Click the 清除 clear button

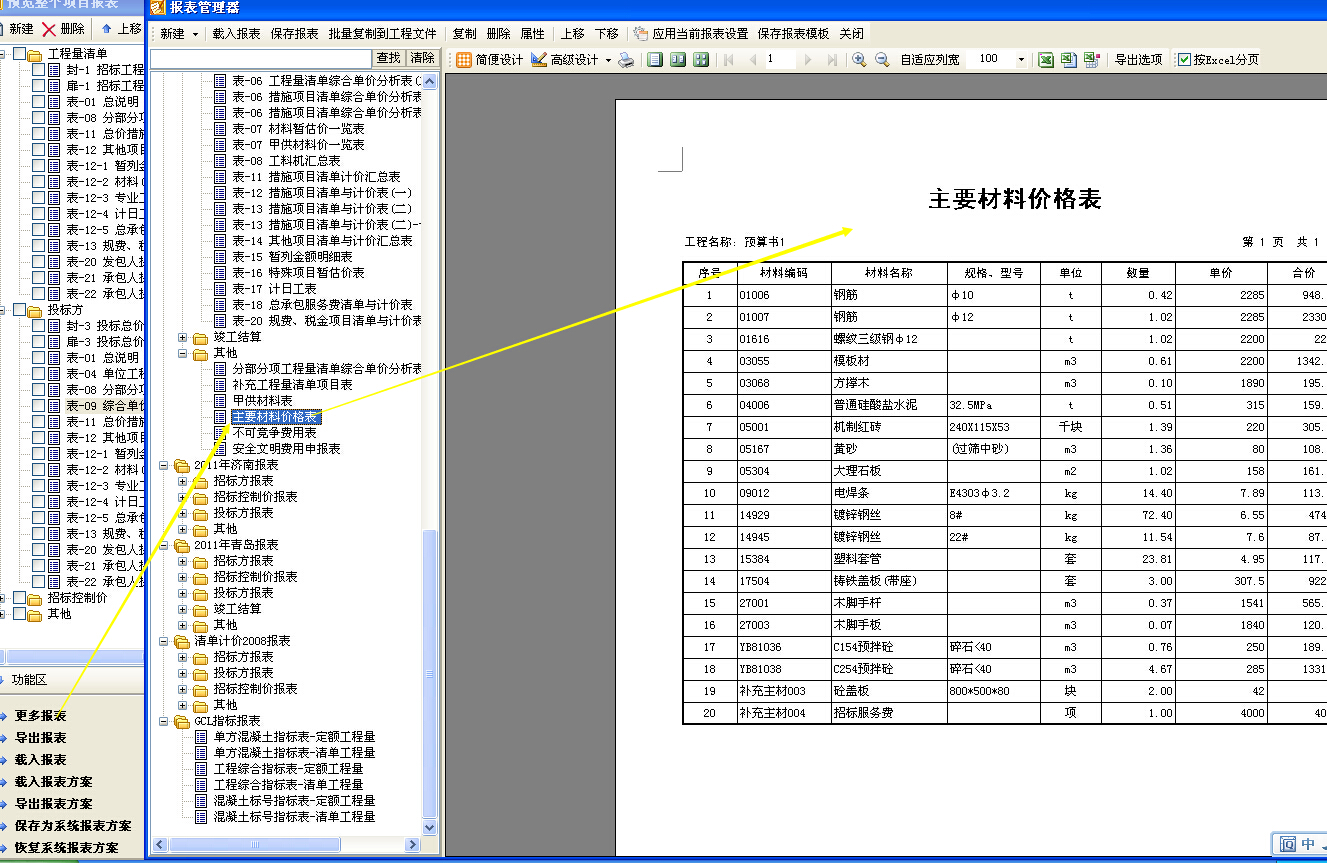pyautogui.click(x=423, y=59)
